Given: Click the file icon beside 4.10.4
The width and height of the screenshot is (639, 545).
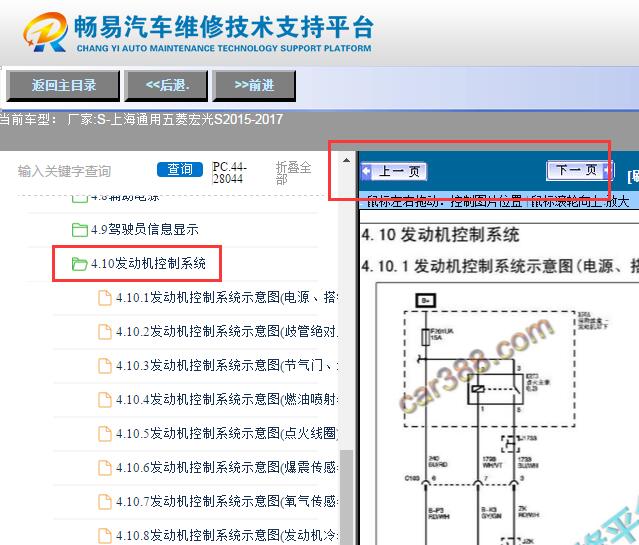Looking at the screenshot, I should pos(105,400).
